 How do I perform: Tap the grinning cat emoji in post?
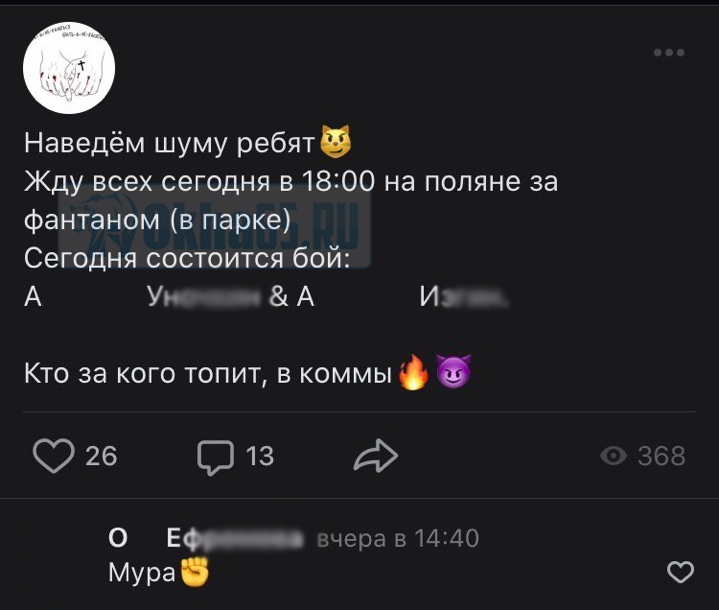pos(335,142)
